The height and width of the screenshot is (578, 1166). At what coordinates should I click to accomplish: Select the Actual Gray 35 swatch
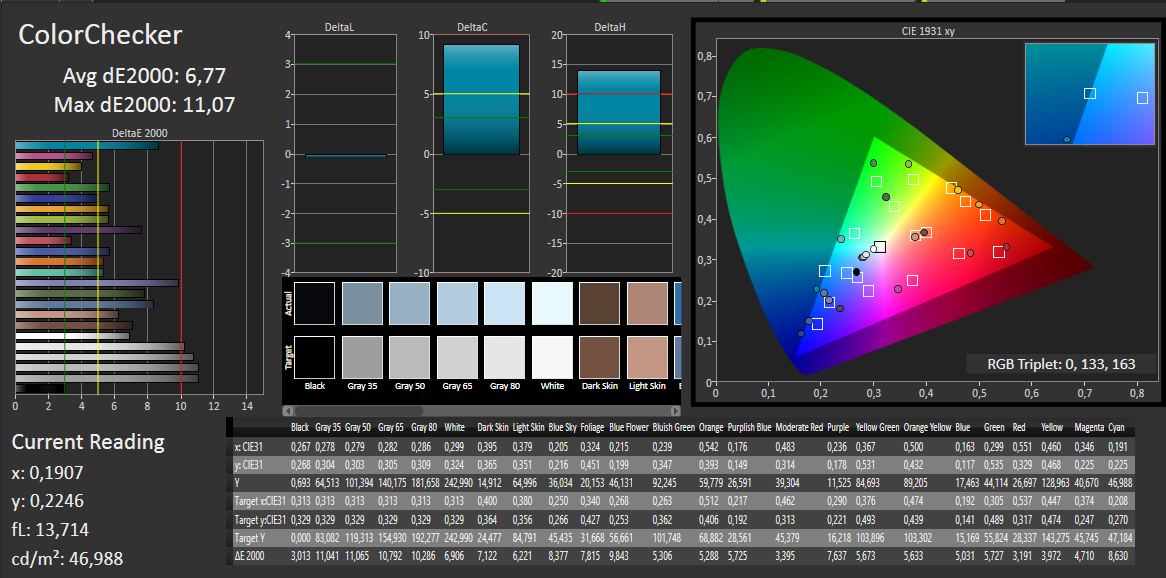[x=362, y=303]
